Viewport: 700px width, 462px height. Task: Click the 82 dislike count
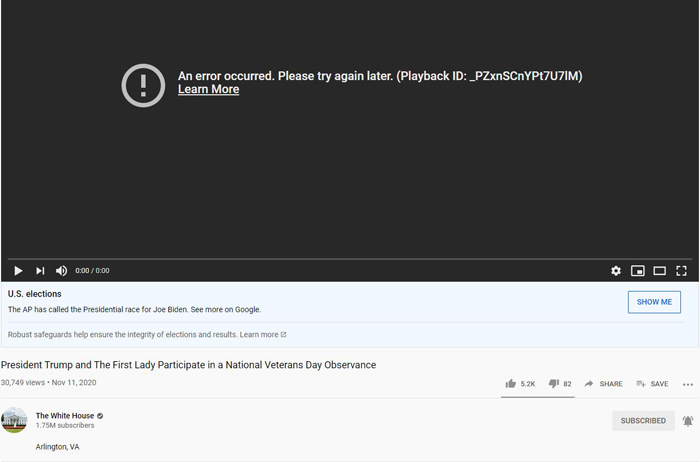(567, 384)
